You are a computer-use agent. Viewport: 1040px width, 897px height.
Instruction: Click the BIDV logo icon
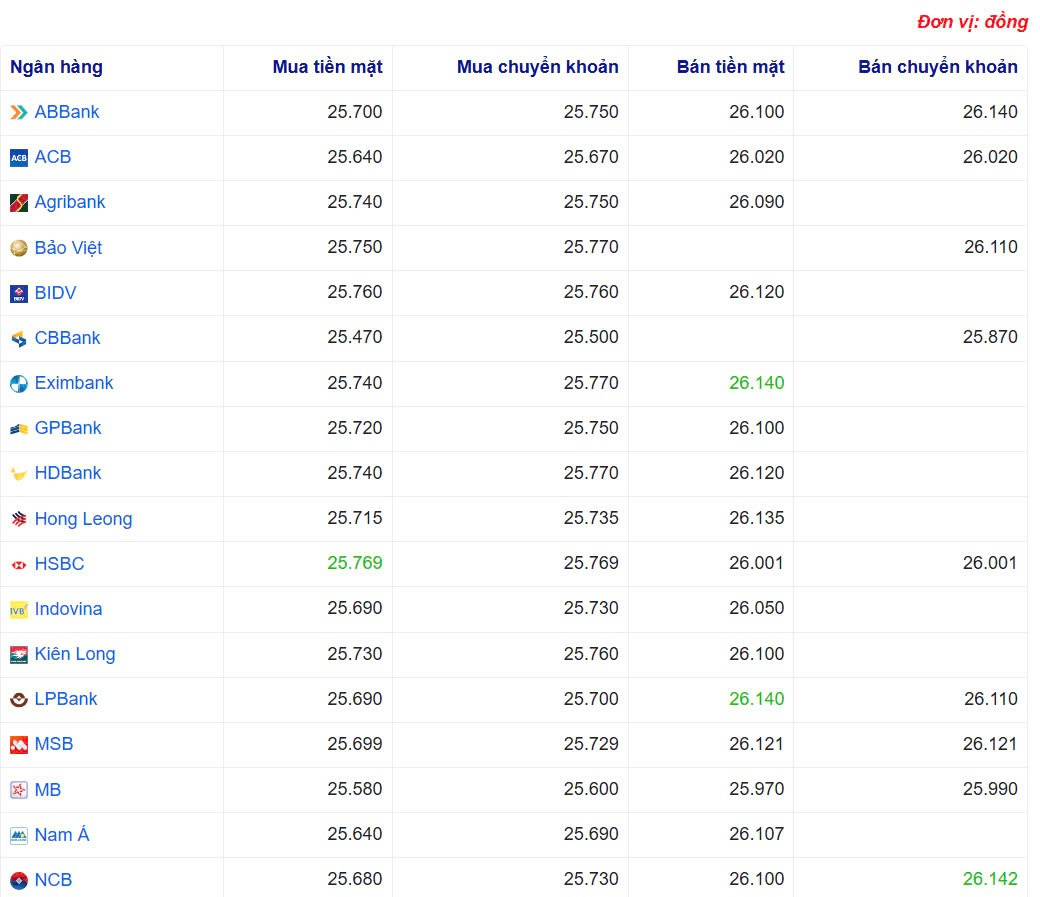click(x=17, y=292)
